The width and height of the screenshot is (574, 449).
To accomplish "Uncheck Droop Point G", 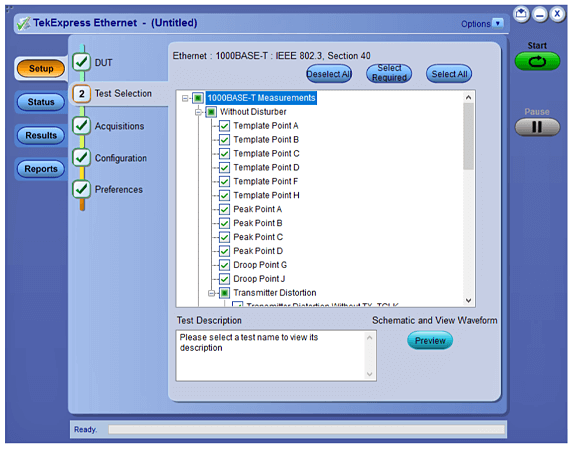I will [x=224, y=265].
